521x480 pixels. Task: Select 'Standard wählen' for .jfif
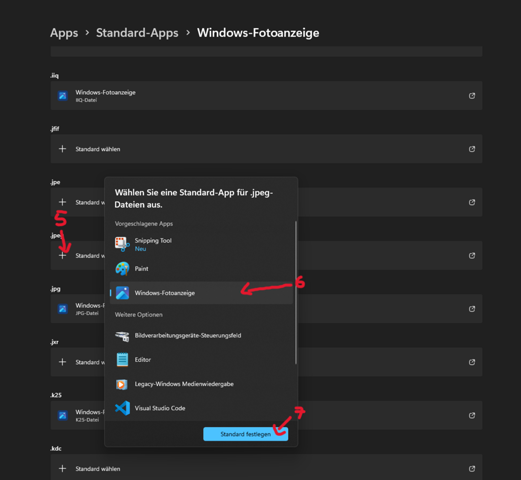[x=98, y=149]
